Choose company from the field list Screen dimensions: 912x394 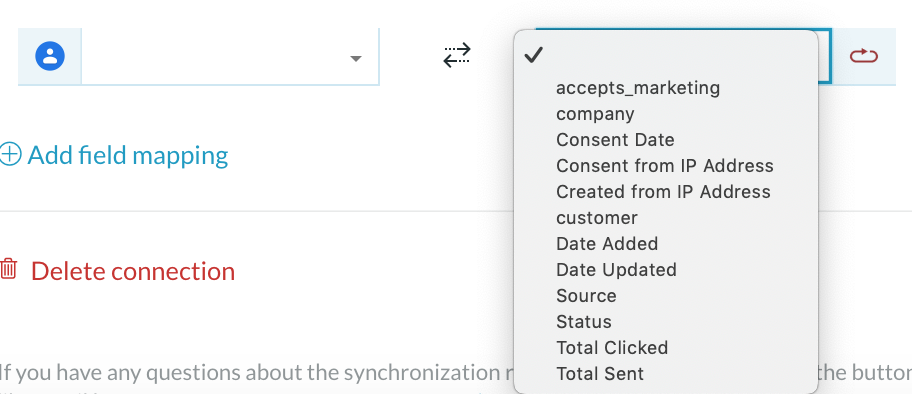pos(595,113)
